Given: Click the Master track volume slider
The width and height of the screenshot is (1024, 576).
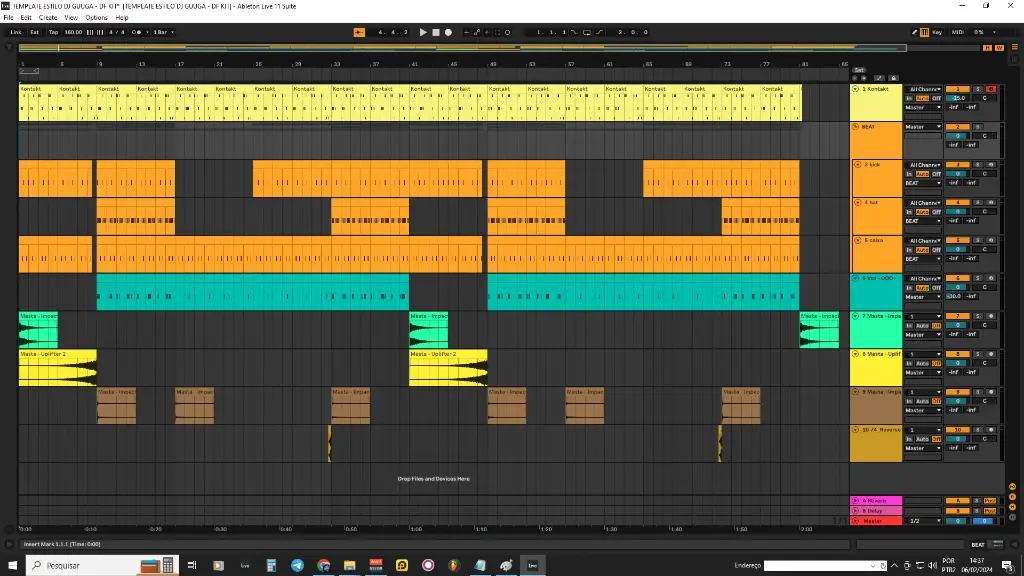Looking at the screenshot, I should pyautogui.click(x=957, y=521).
